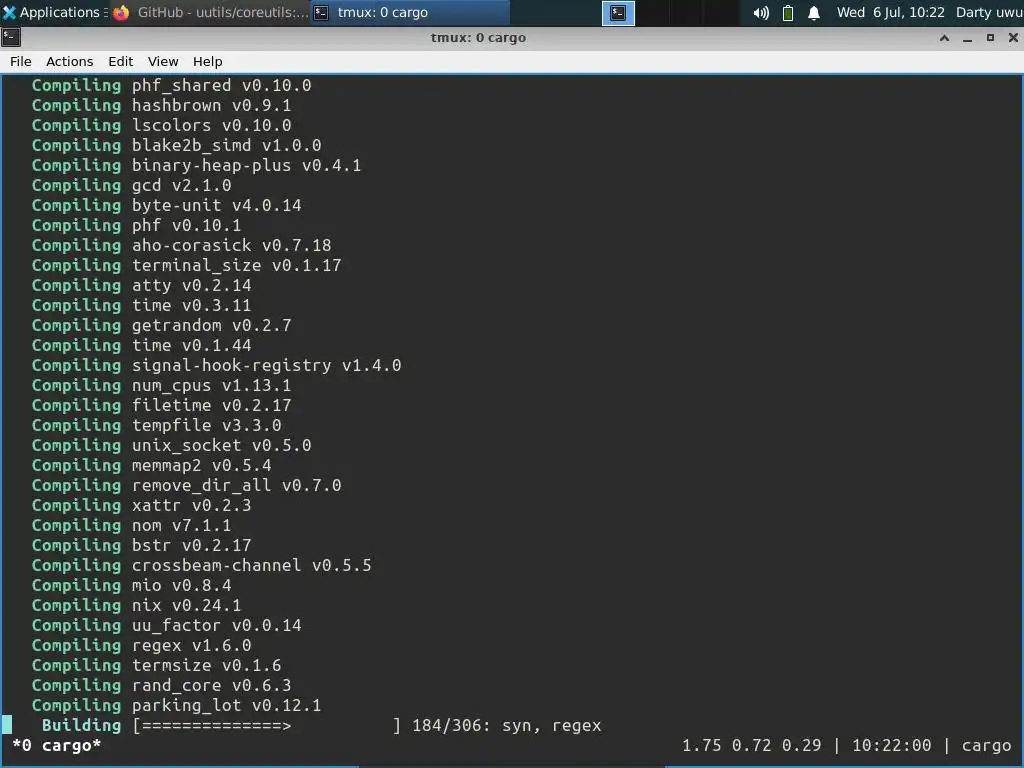This screenshot has height=768, width=1024.
Task: Click the getrandom v0.2.7 line
Action: [161, 325]
